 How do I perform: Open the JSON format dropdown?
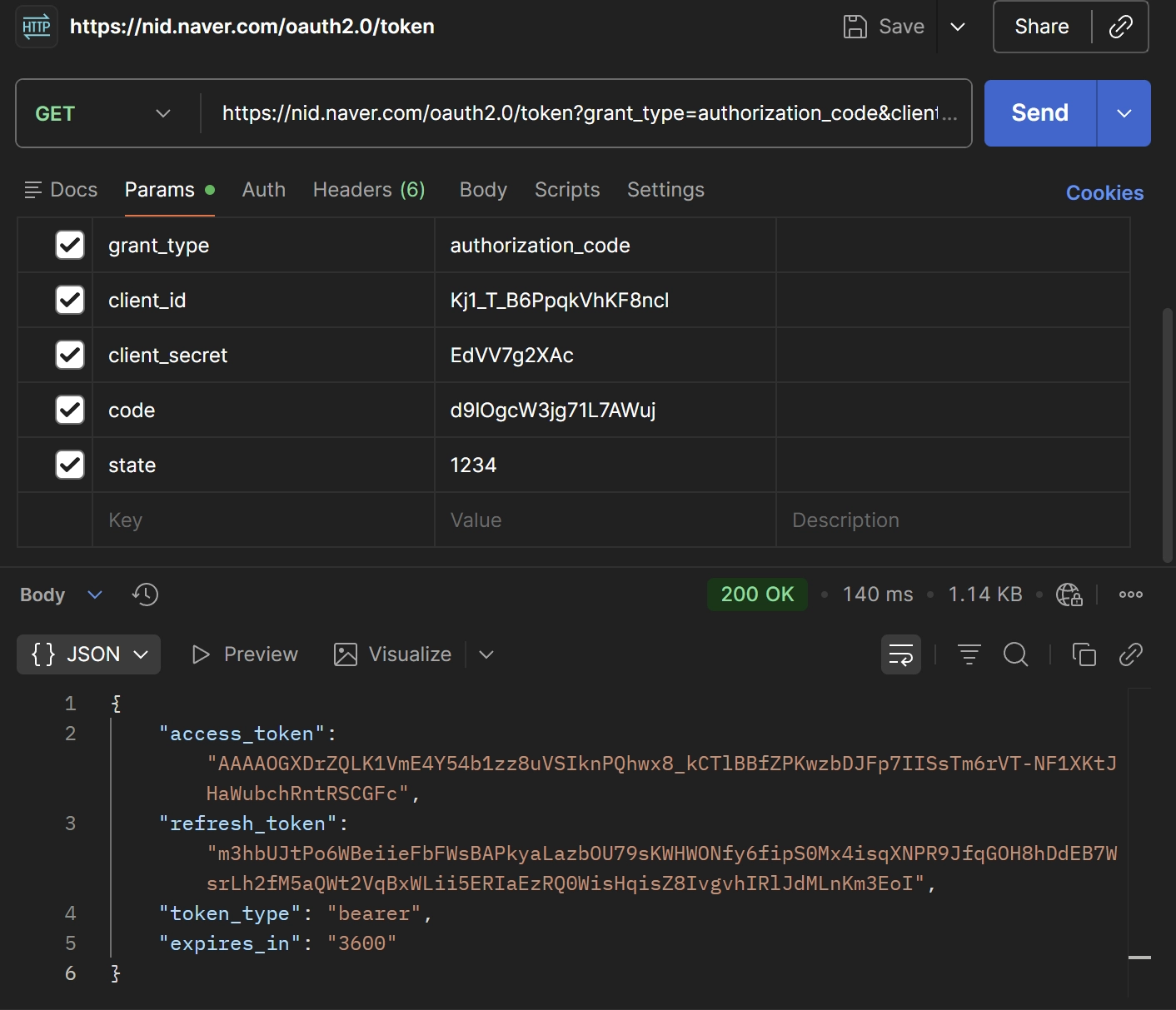89,654
